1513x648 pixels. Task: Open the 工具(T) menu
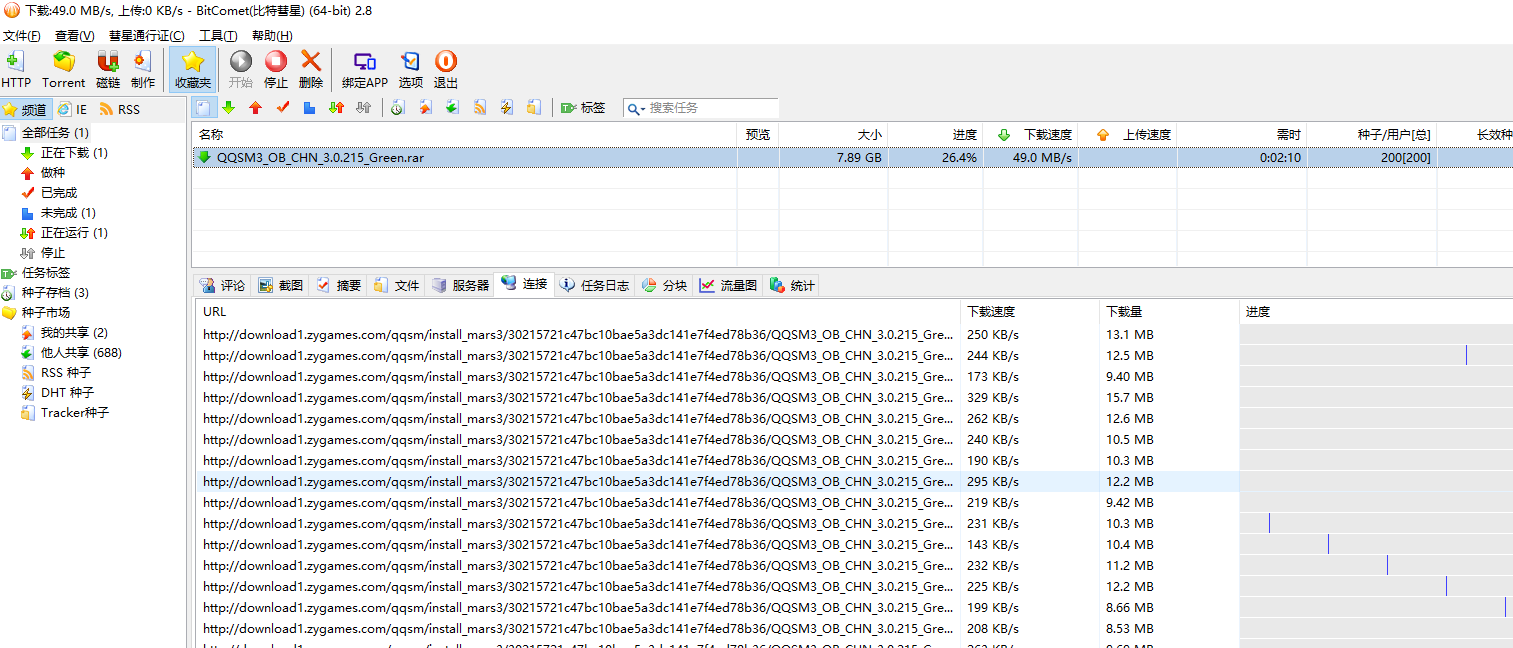pos(218,36)
